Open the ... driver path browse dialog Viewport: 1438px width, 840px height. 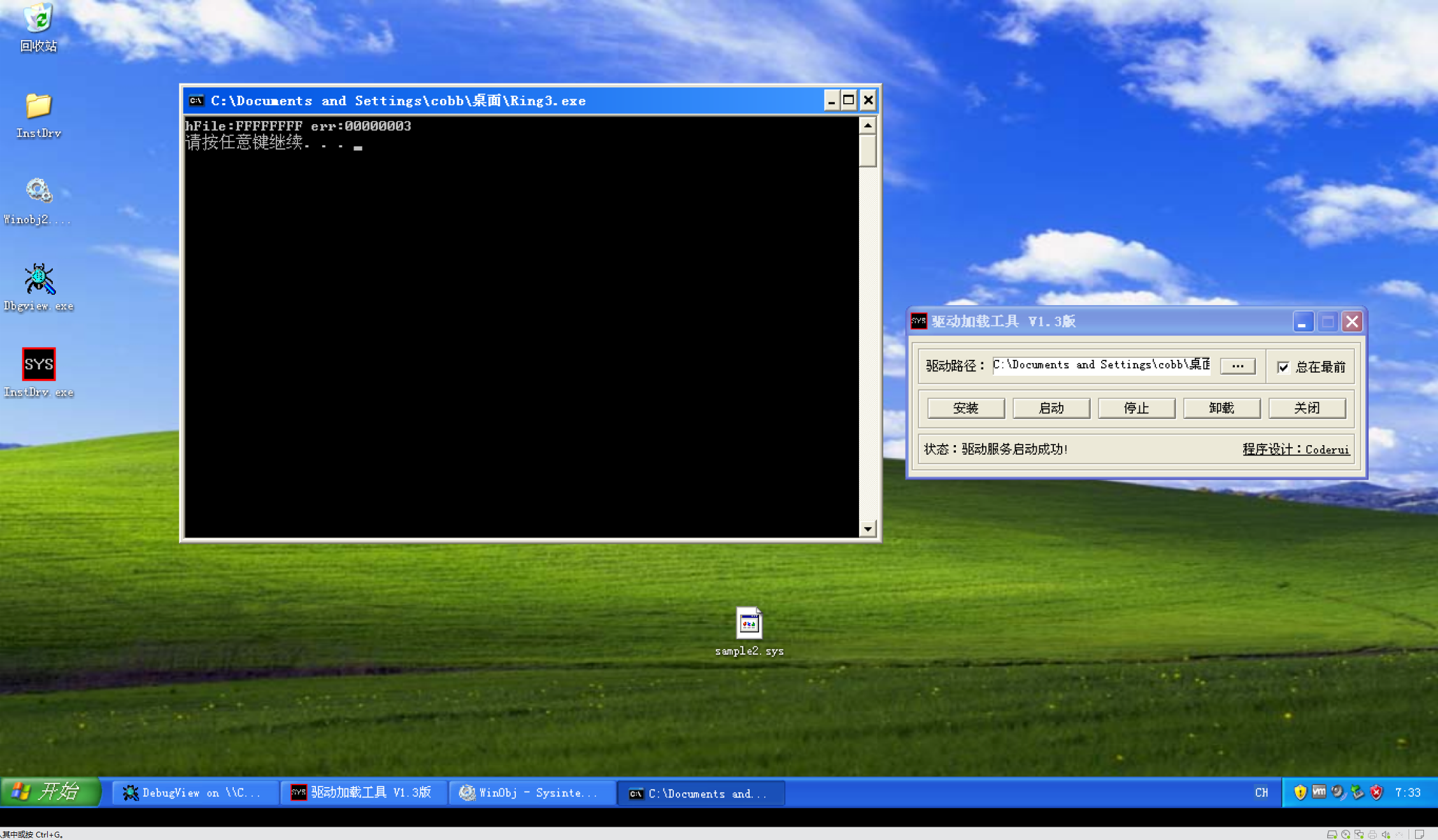coord(1237,366)
